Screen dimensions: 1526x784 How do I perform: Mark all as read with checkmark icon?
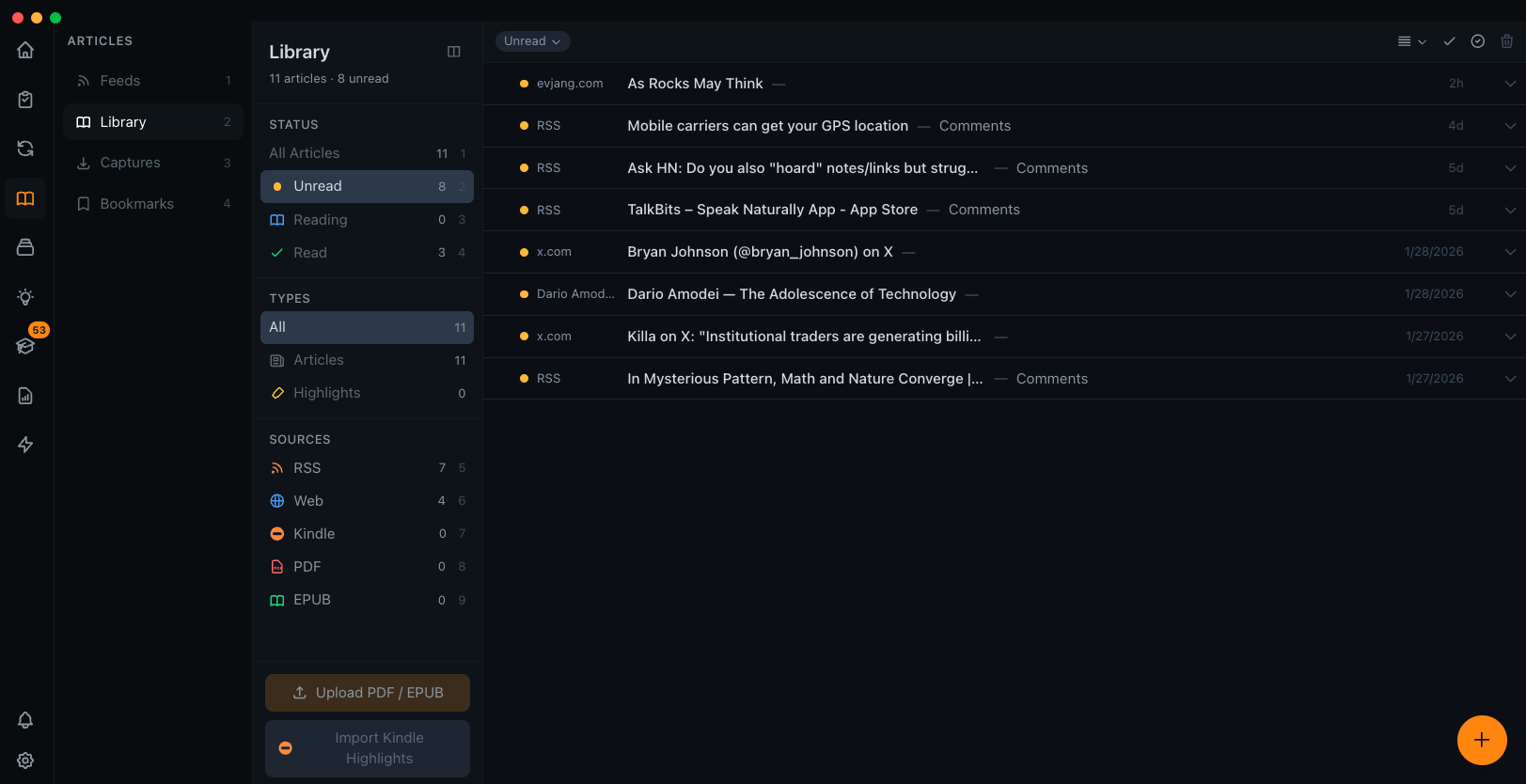click(1449, 41)
